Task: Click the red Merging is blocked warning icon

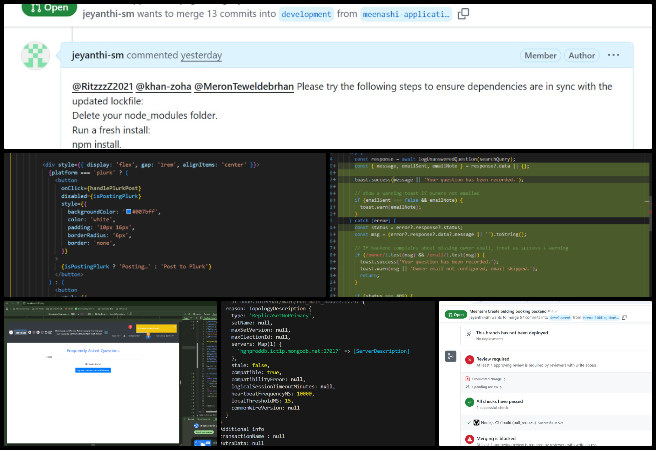Action: (x=468, y=439)
